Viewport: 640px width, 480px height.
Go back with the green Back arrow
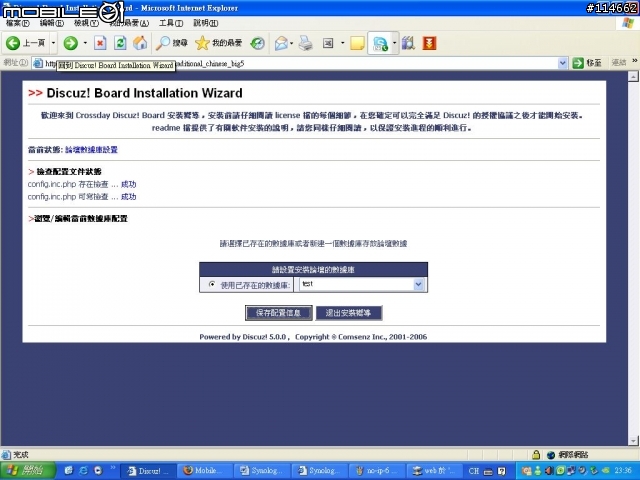[x=25, y=43]
